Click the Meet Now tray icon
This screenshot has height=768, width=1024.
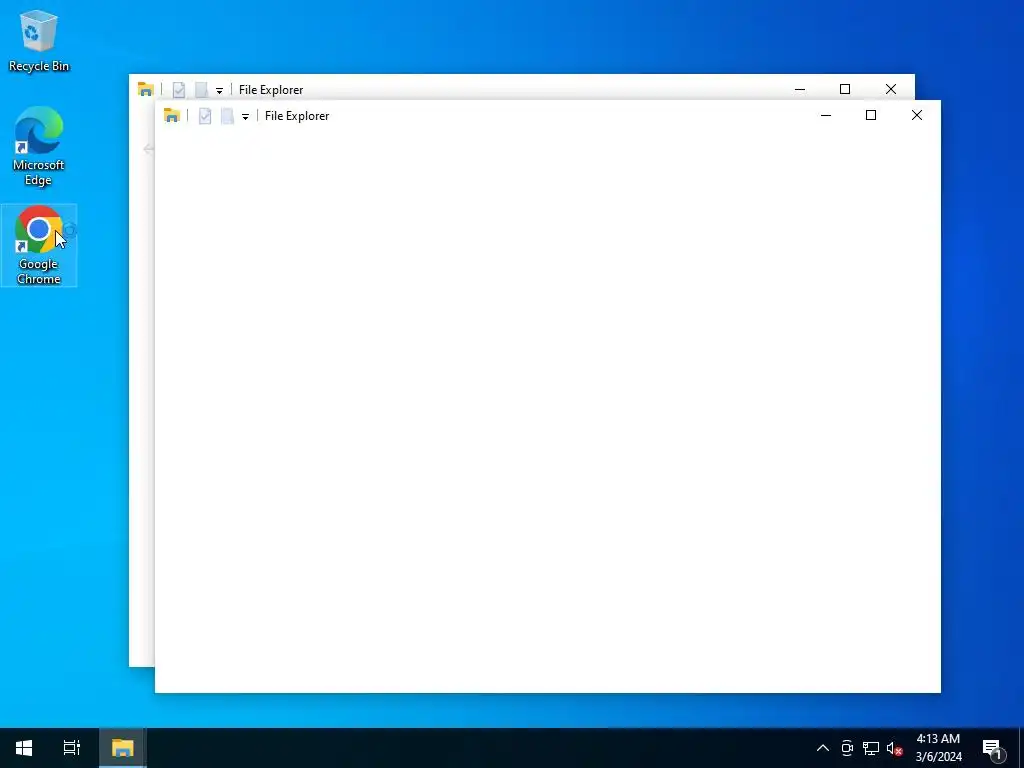(847, 748)
